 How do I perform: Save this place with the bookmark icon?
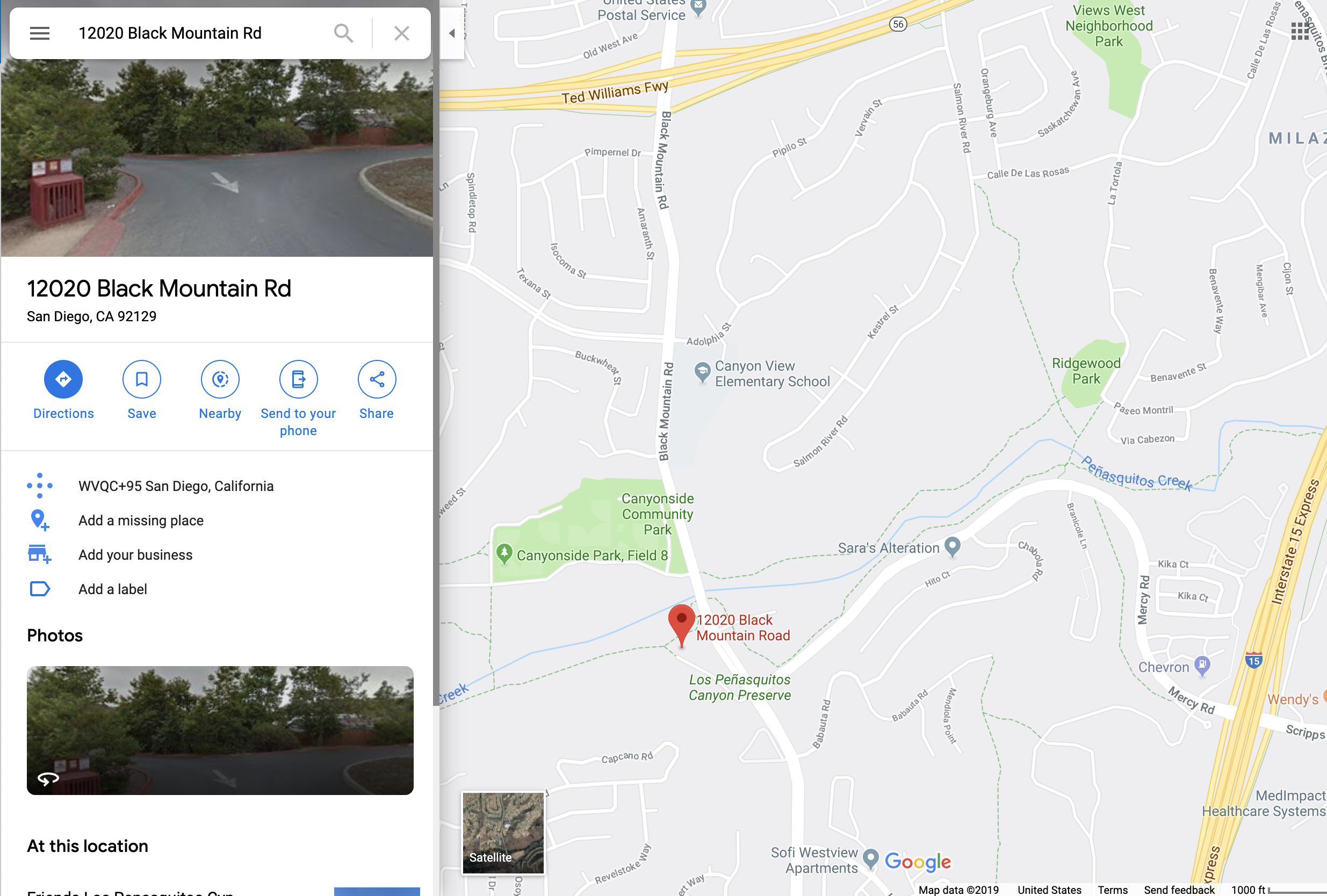point(142,390)
